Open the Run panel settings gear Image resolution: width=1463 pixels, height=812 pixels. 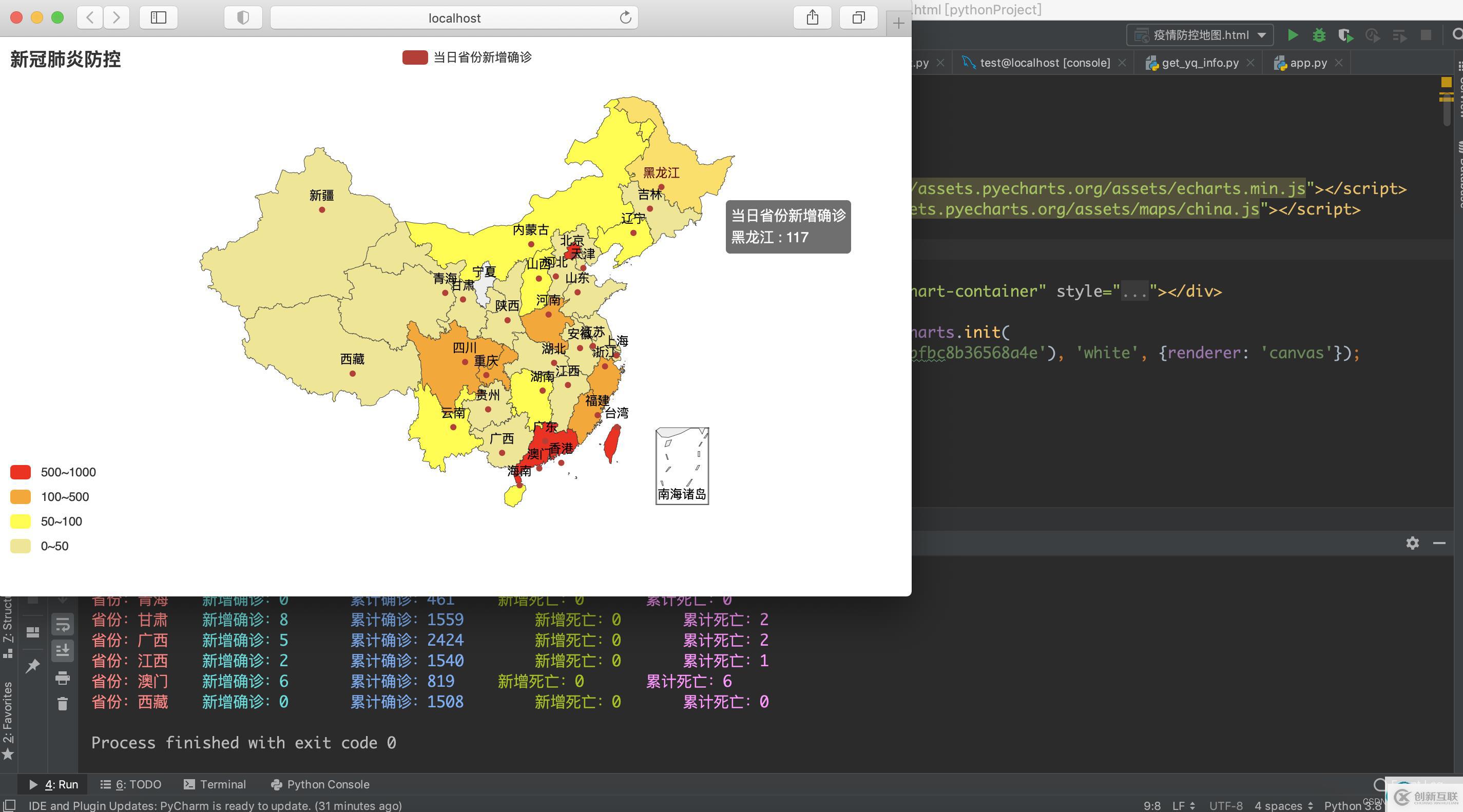pos(1412,543)
